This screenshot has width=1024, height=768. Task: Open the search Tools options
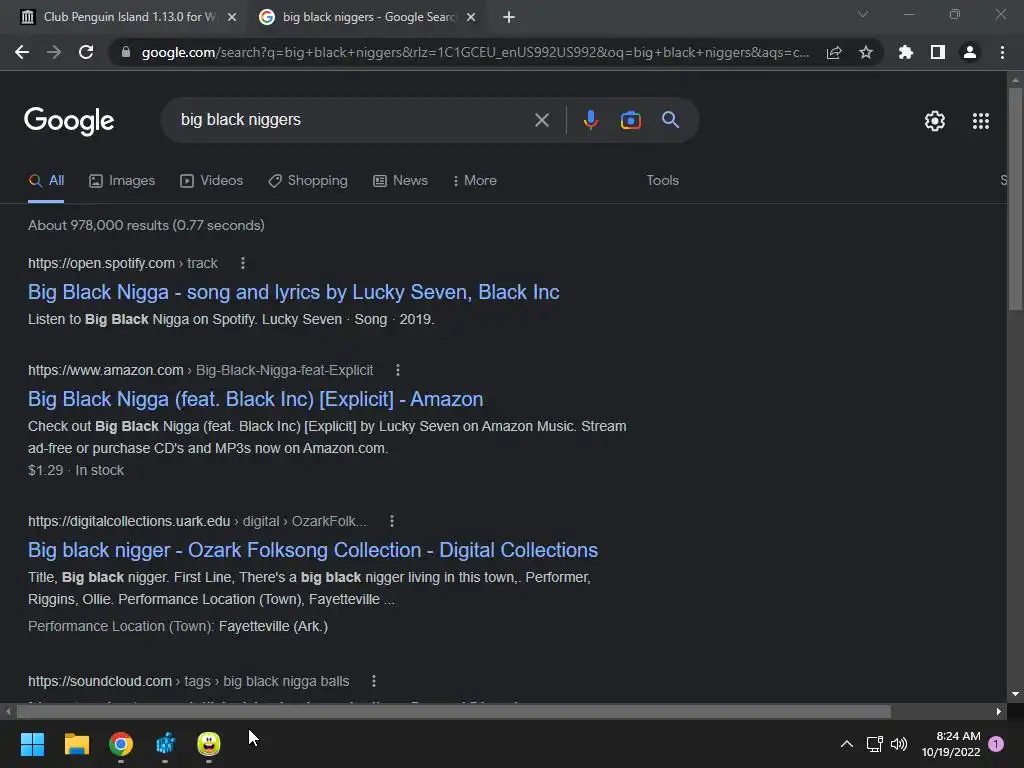coord(662,180)
